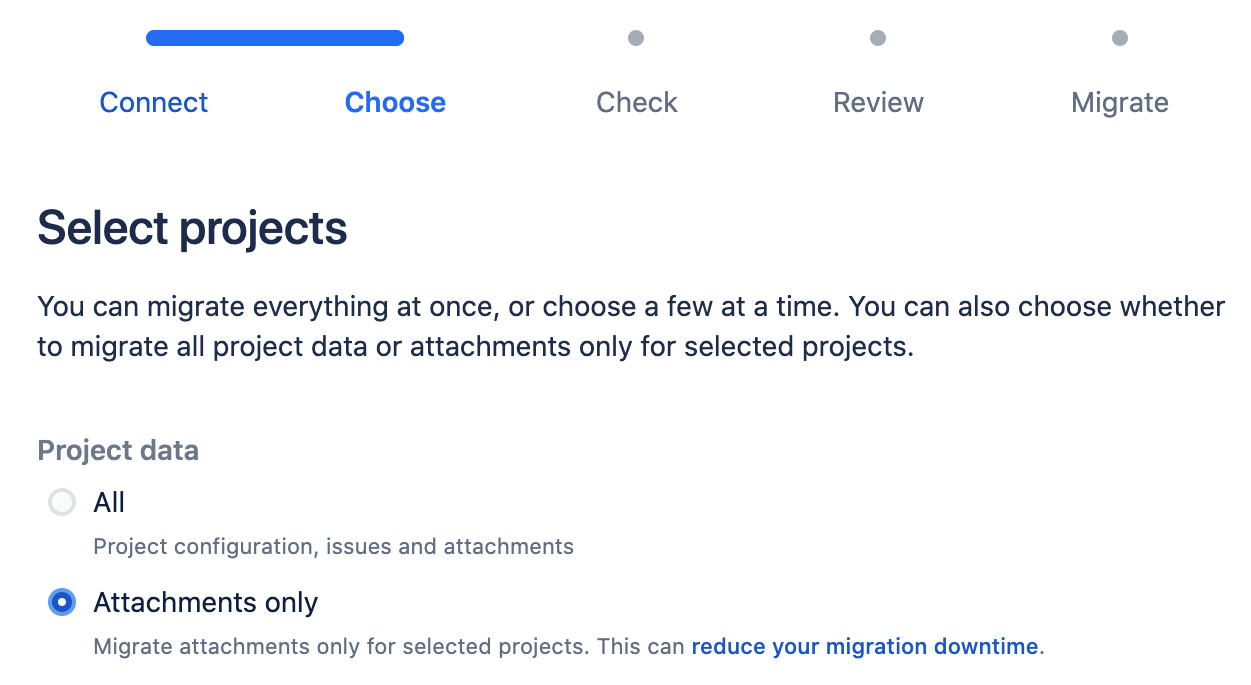
Task: Click "Project configuration, issues and attachments" description
Action: [333, 546]
